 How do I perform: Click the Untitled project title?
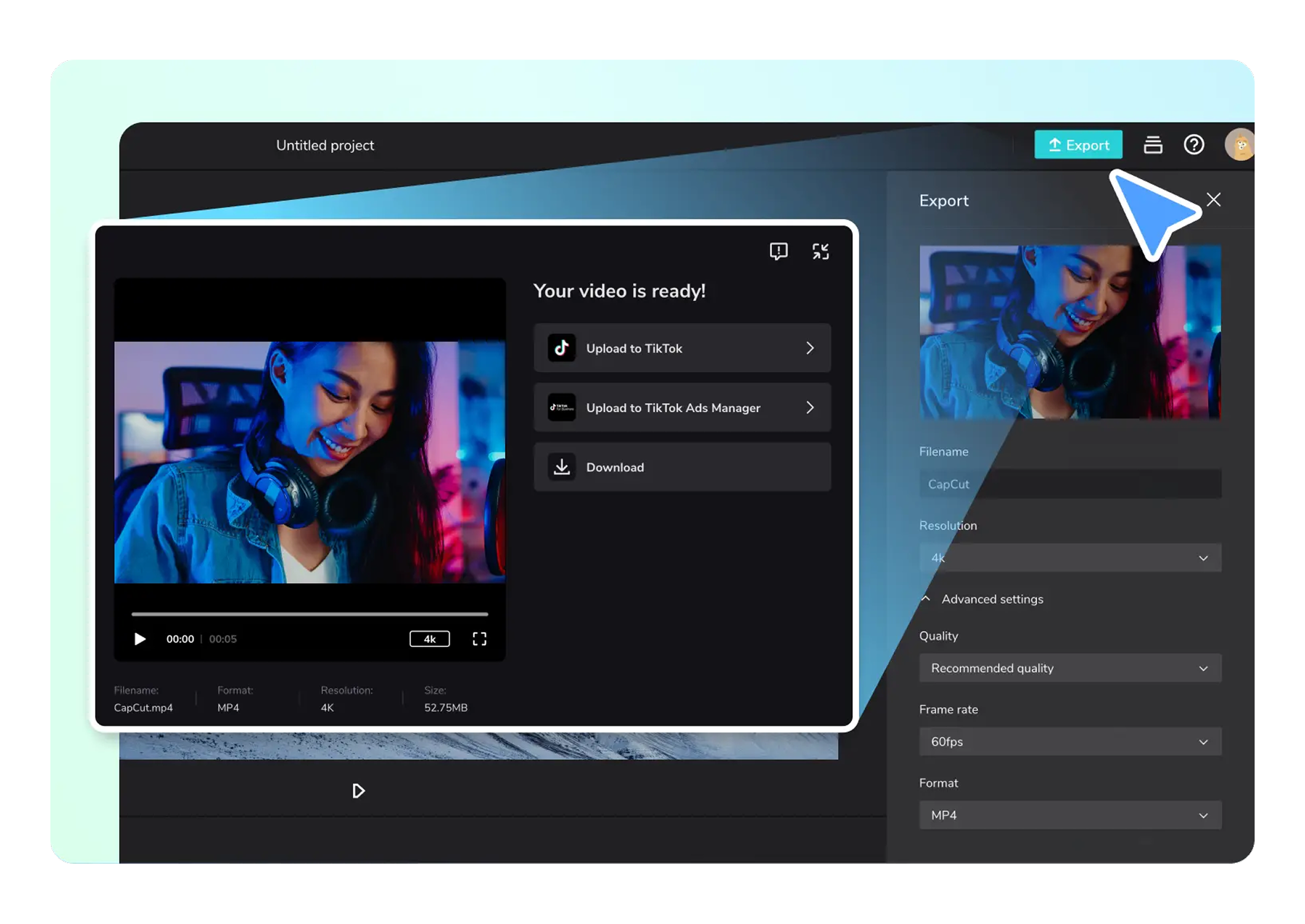click(325, 146)
